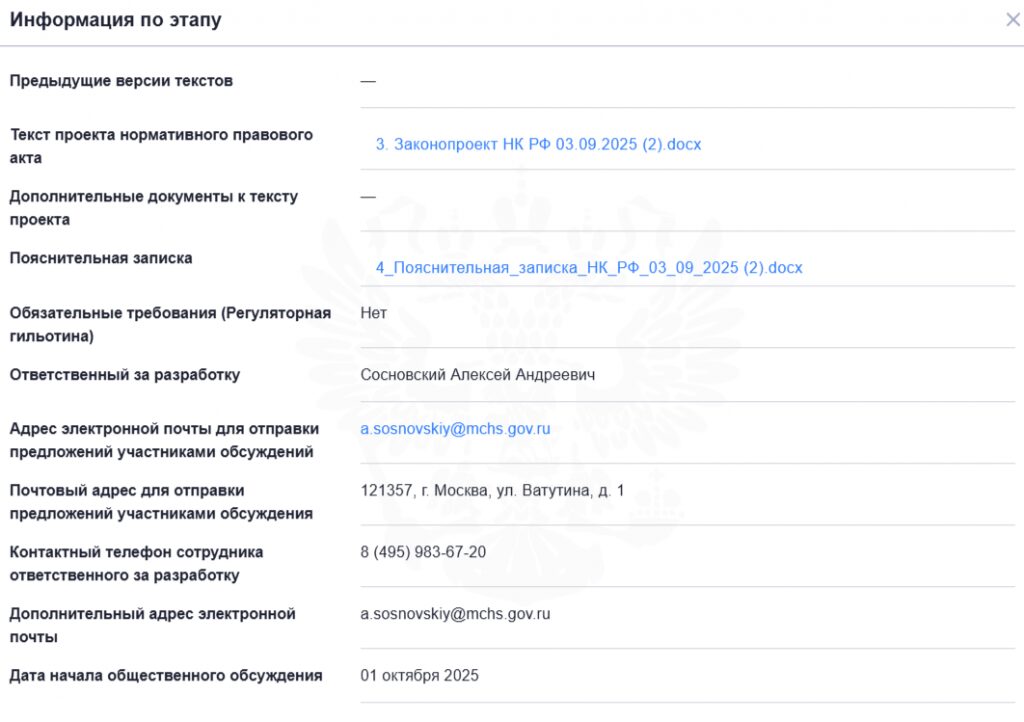Click the contact phone number 8 (495) 983-67-20
This screenshot has height=722, width=1024.
click(423, 552)
